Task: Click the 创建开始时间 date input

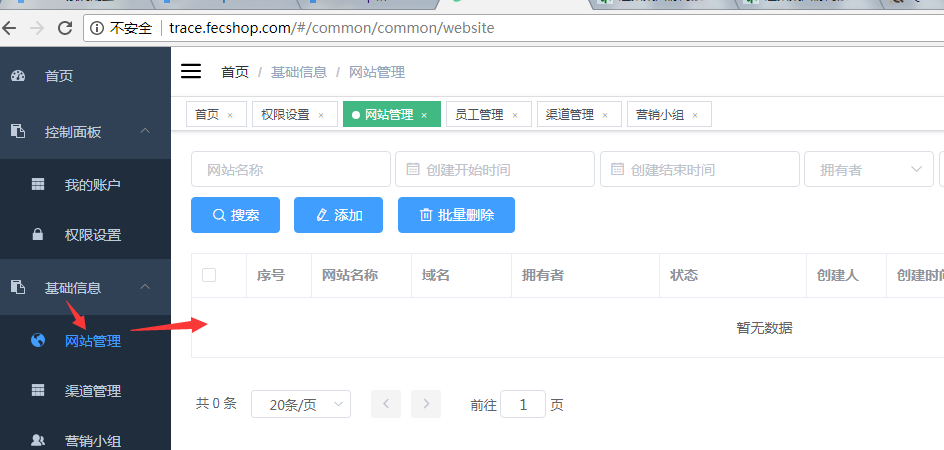Action: [x=495, y=169]
